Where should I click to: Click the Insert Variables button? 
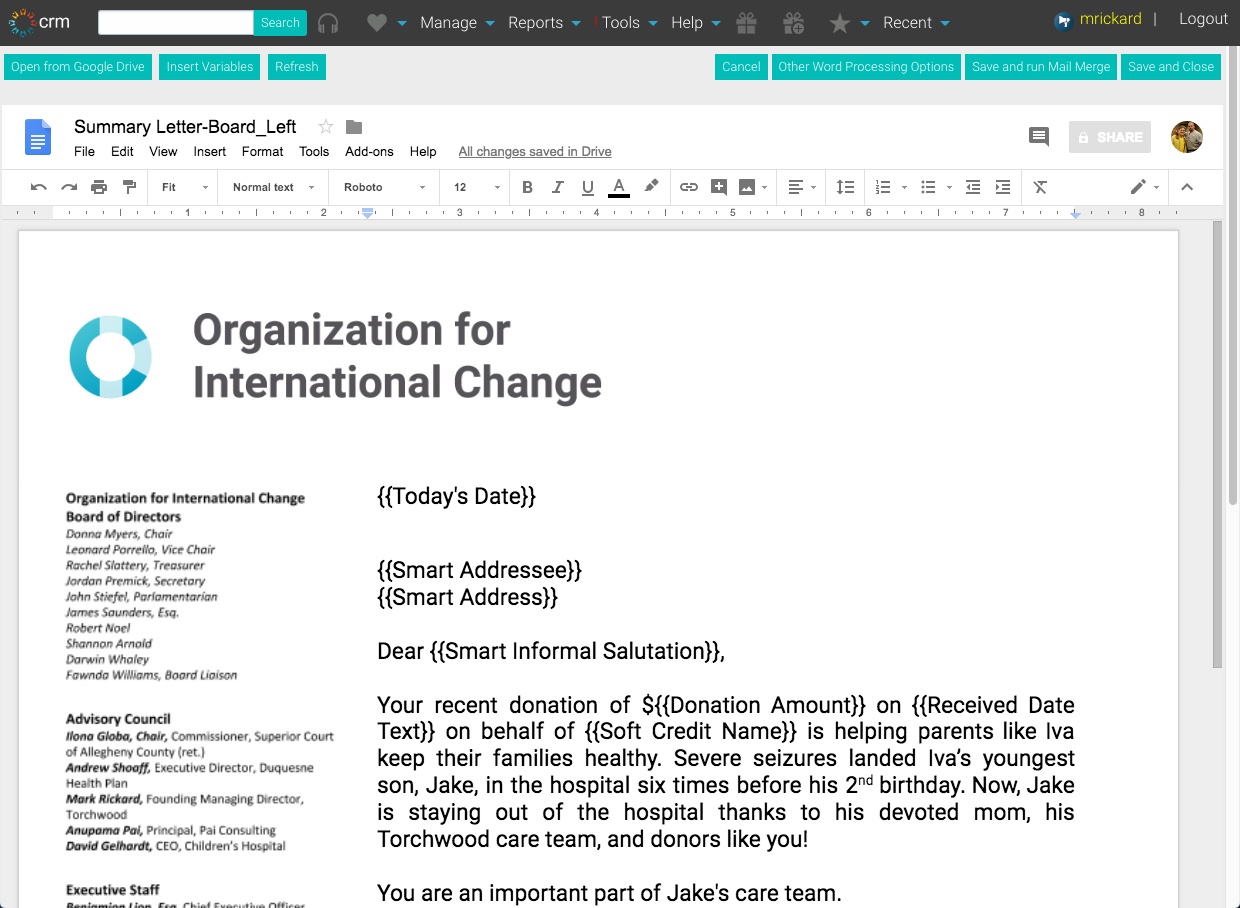click(210, 67)
